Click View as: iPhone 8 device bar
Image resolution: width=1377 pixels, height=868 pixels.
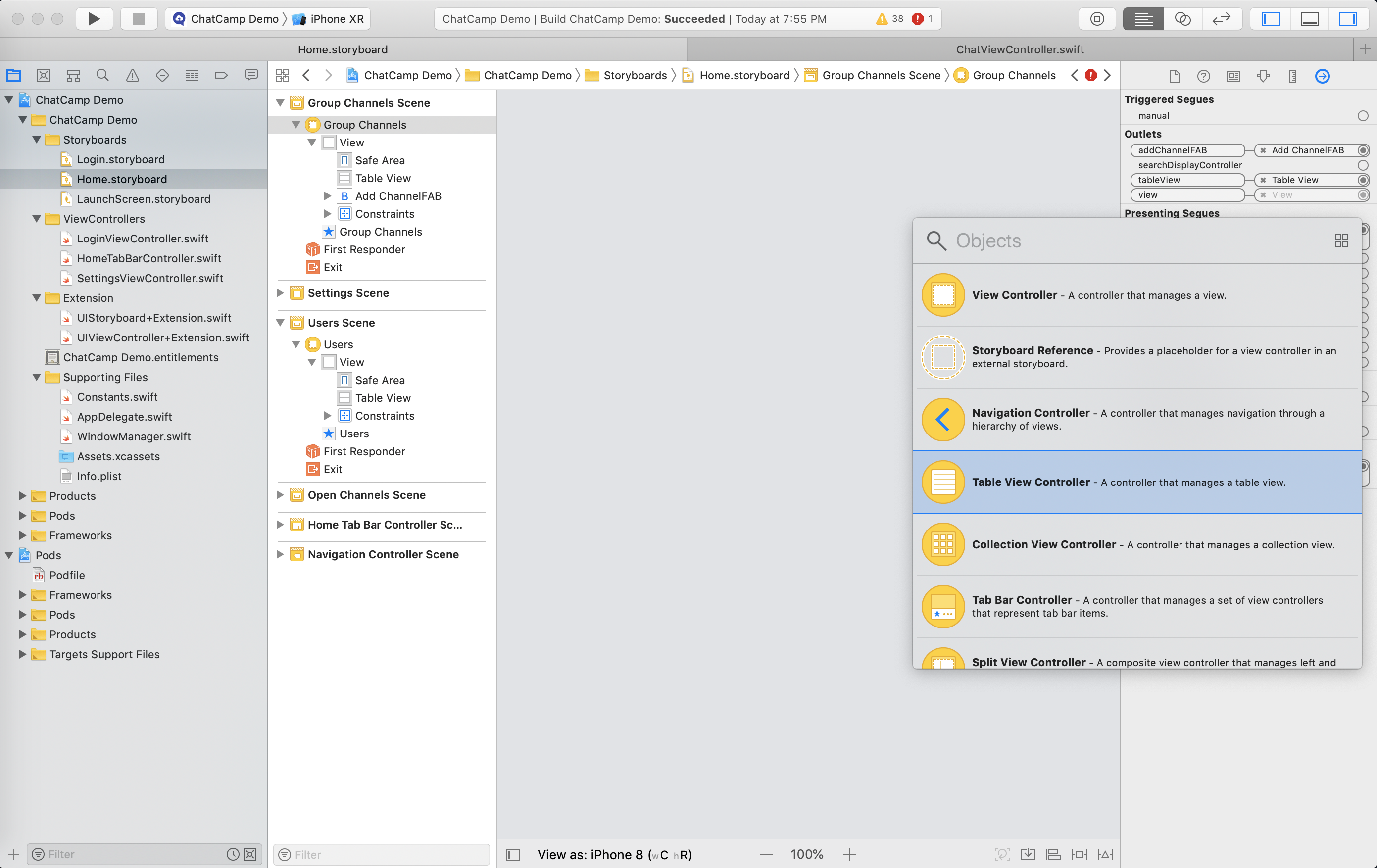coord(615,854)
